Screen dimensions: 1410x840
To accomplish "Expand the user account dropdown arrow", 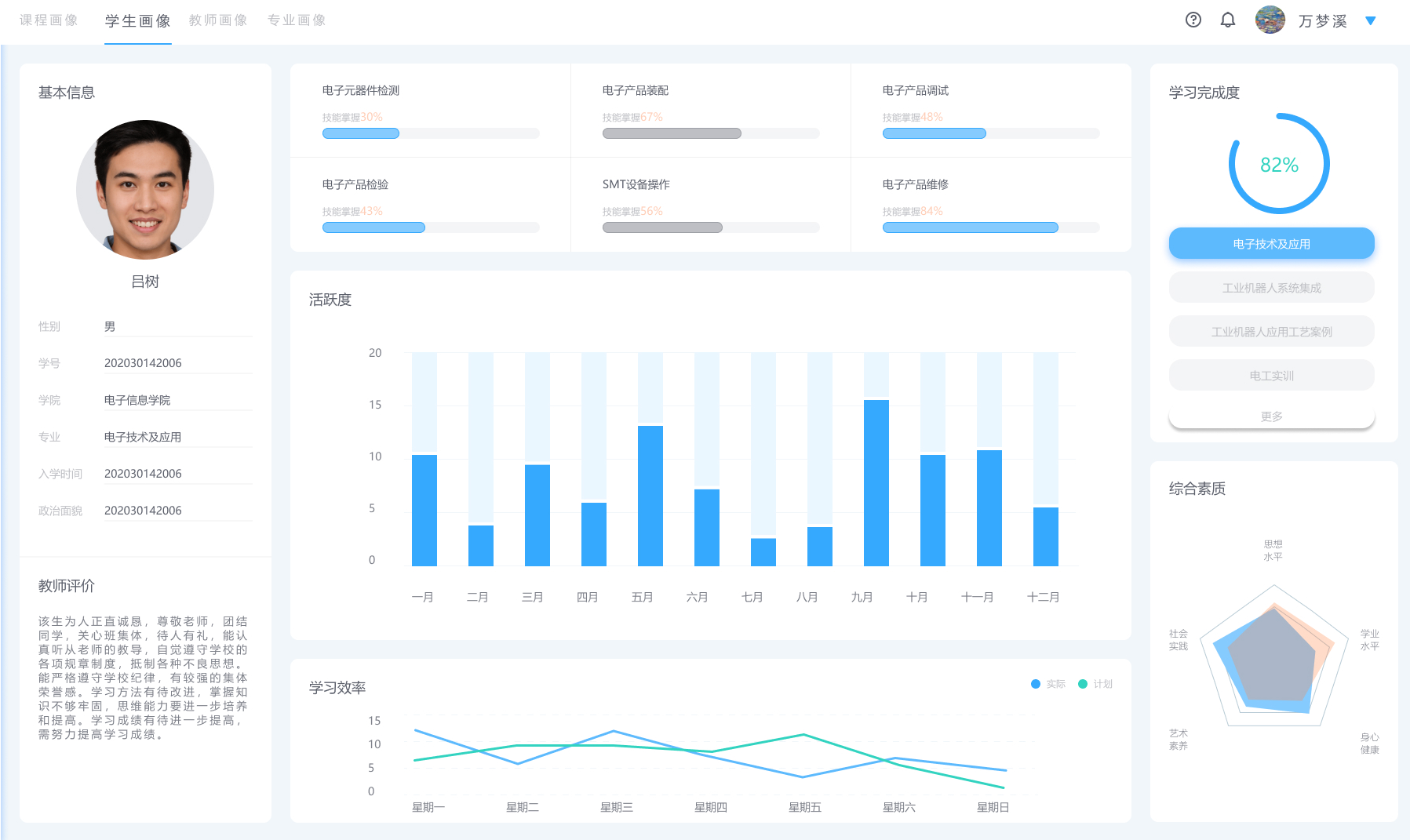I will pos(1370,21).
